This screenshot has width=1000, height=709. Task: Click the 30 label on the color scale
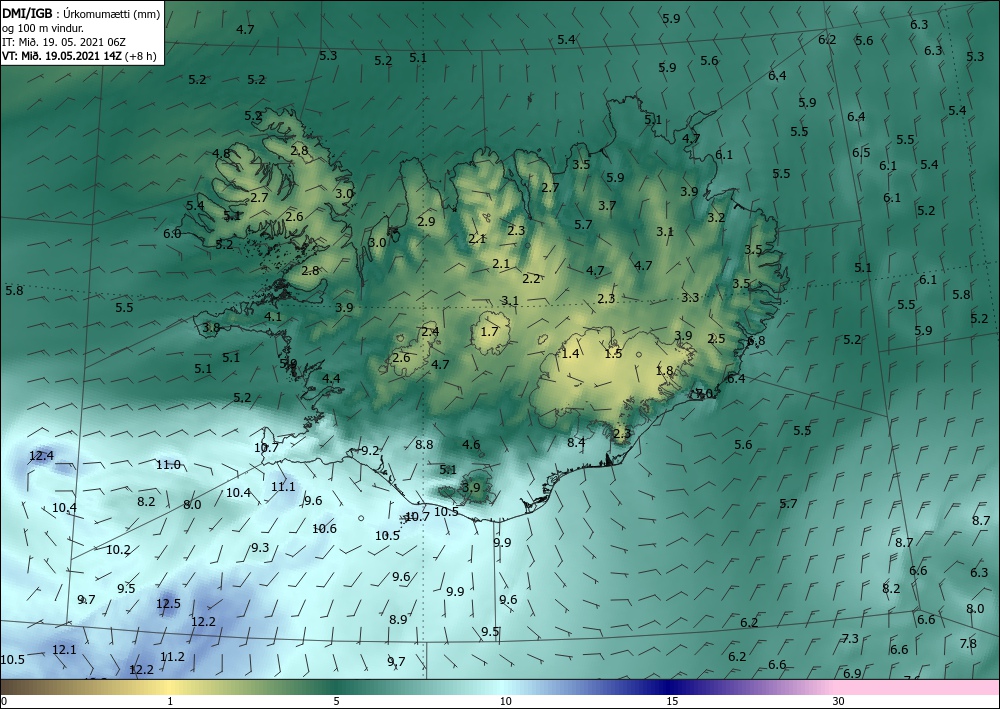click(838, 702)
